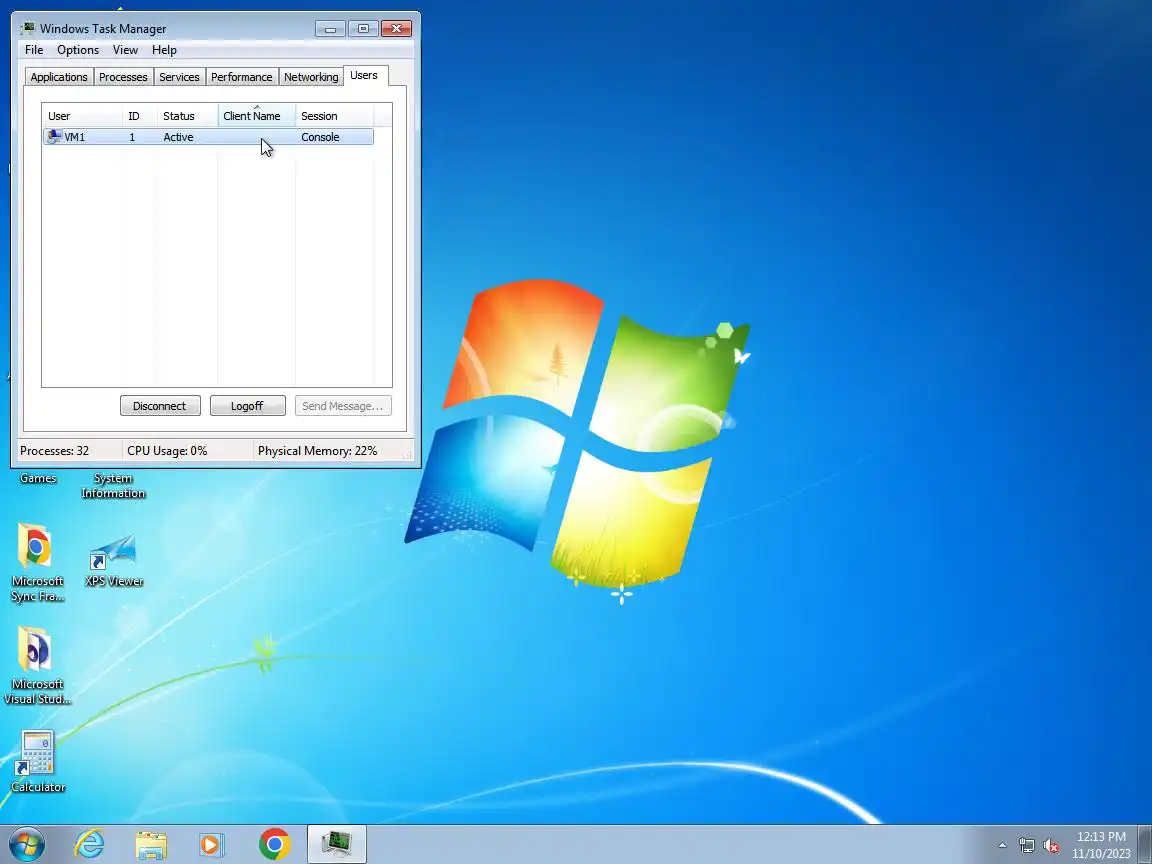Minimize the Windows Task Manager window

(330, 29)
